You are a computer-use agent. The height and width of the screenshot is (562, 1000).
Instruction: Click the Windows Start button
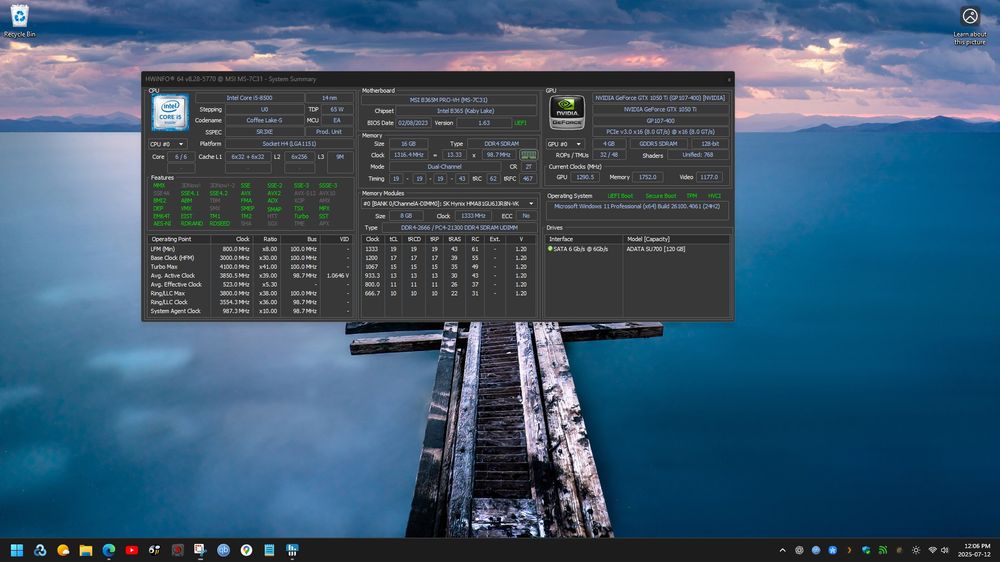[17, 550]
